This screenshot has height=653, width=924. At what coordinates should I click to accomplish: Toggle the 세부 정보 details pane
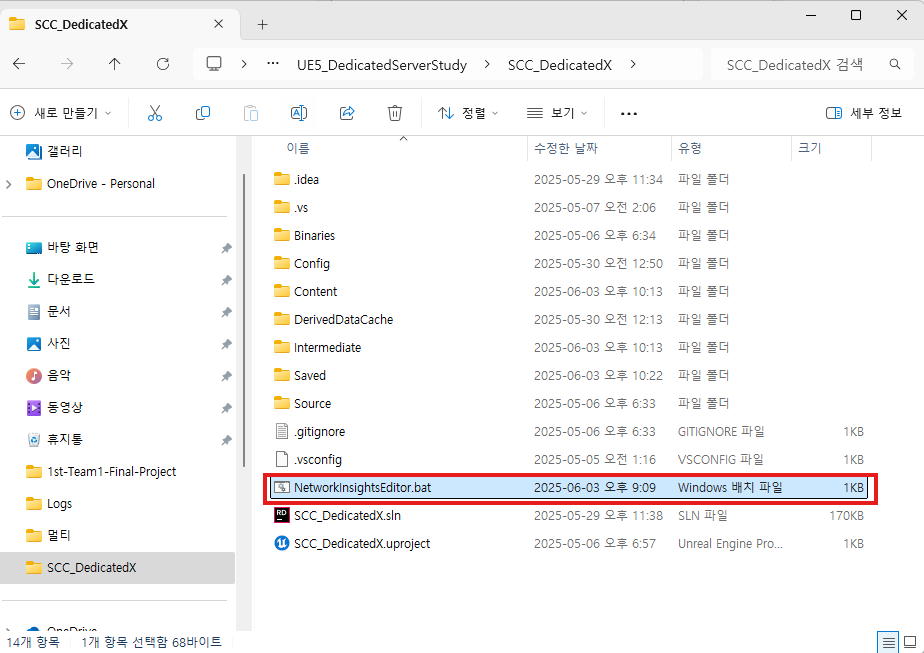864,113
